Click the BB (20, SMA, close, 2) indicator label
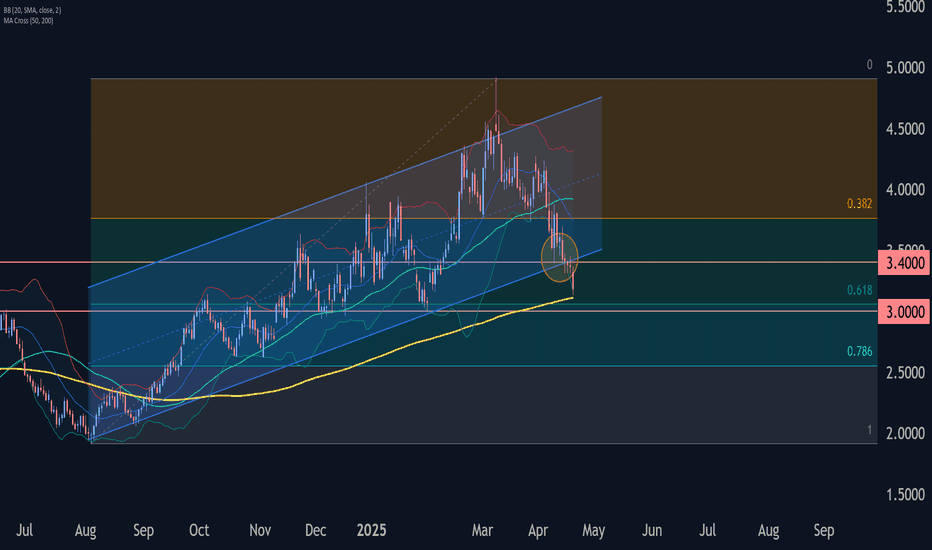The height and width of the screenshot is (550, 932). coord(32,11)
